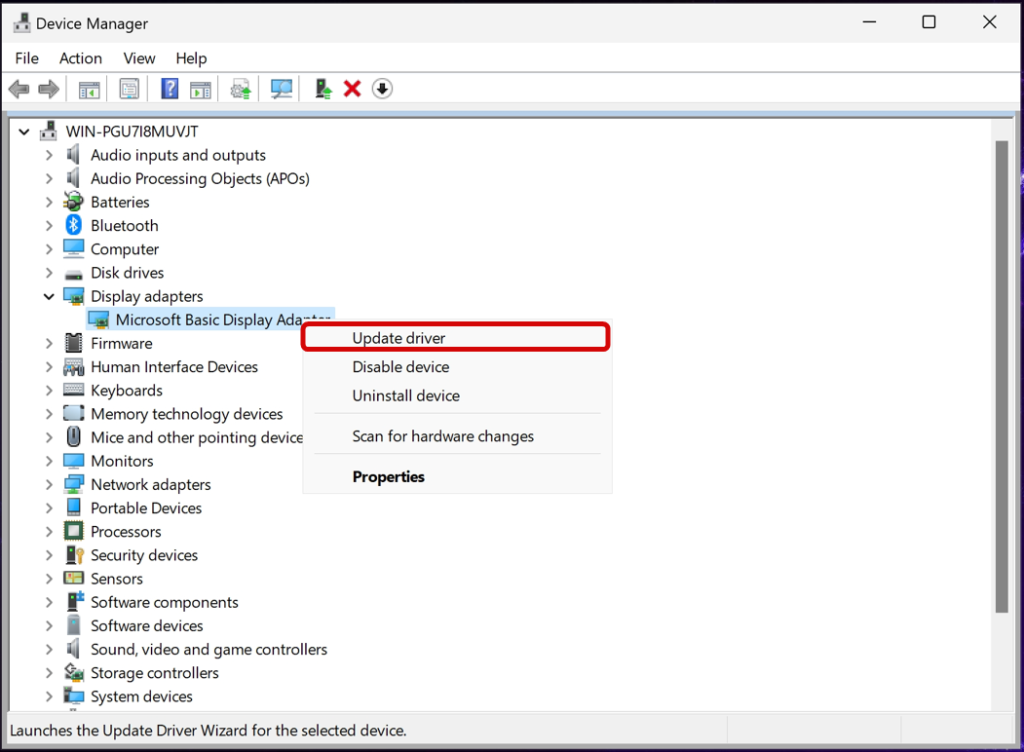Click the Help question mark toolbar icon
Viewport: 1024px width, 752px height.
pos(169,89)
